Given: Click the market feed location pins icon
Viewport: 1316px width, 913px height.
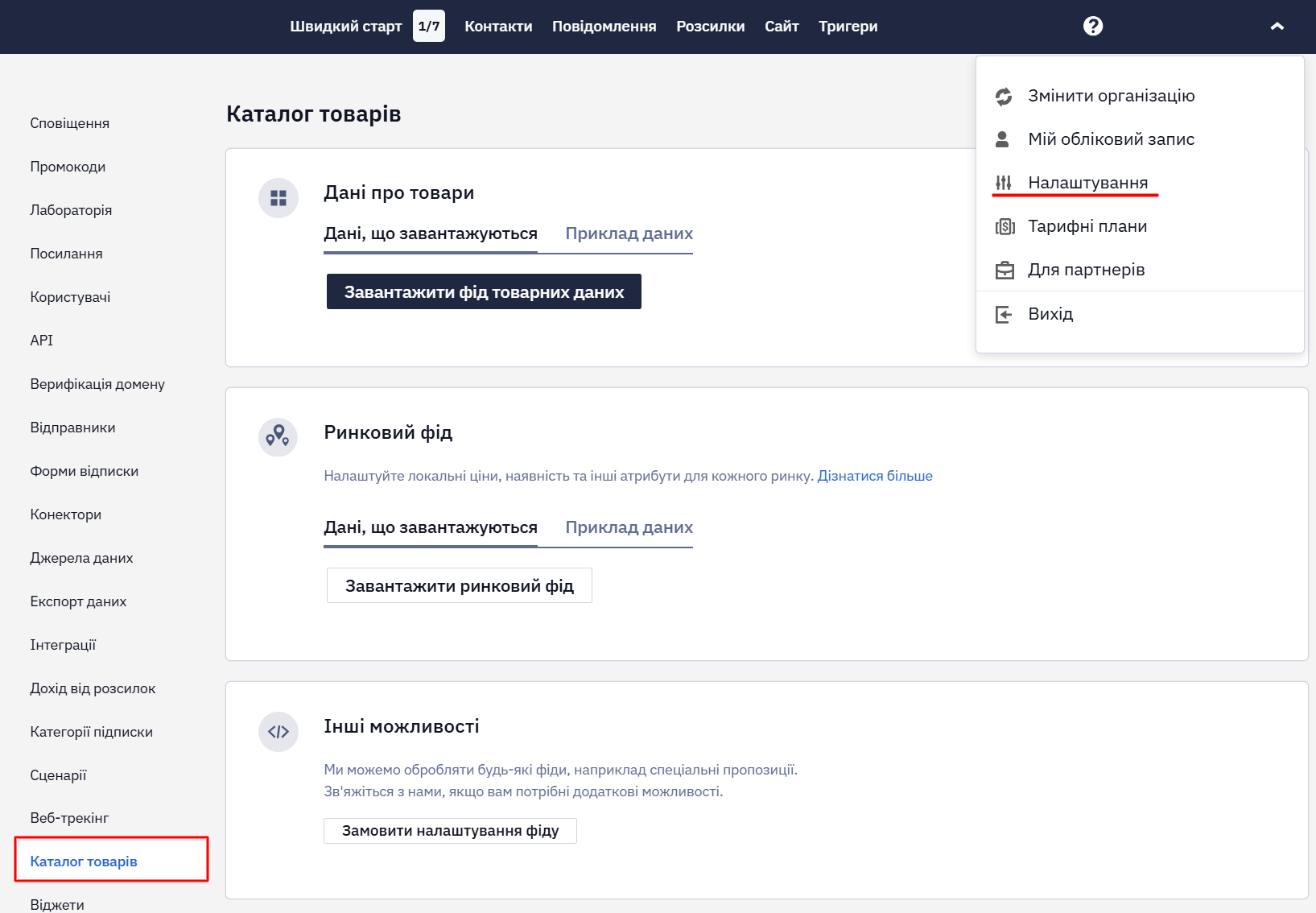Looking at the screenshot, I should [278, 437].
